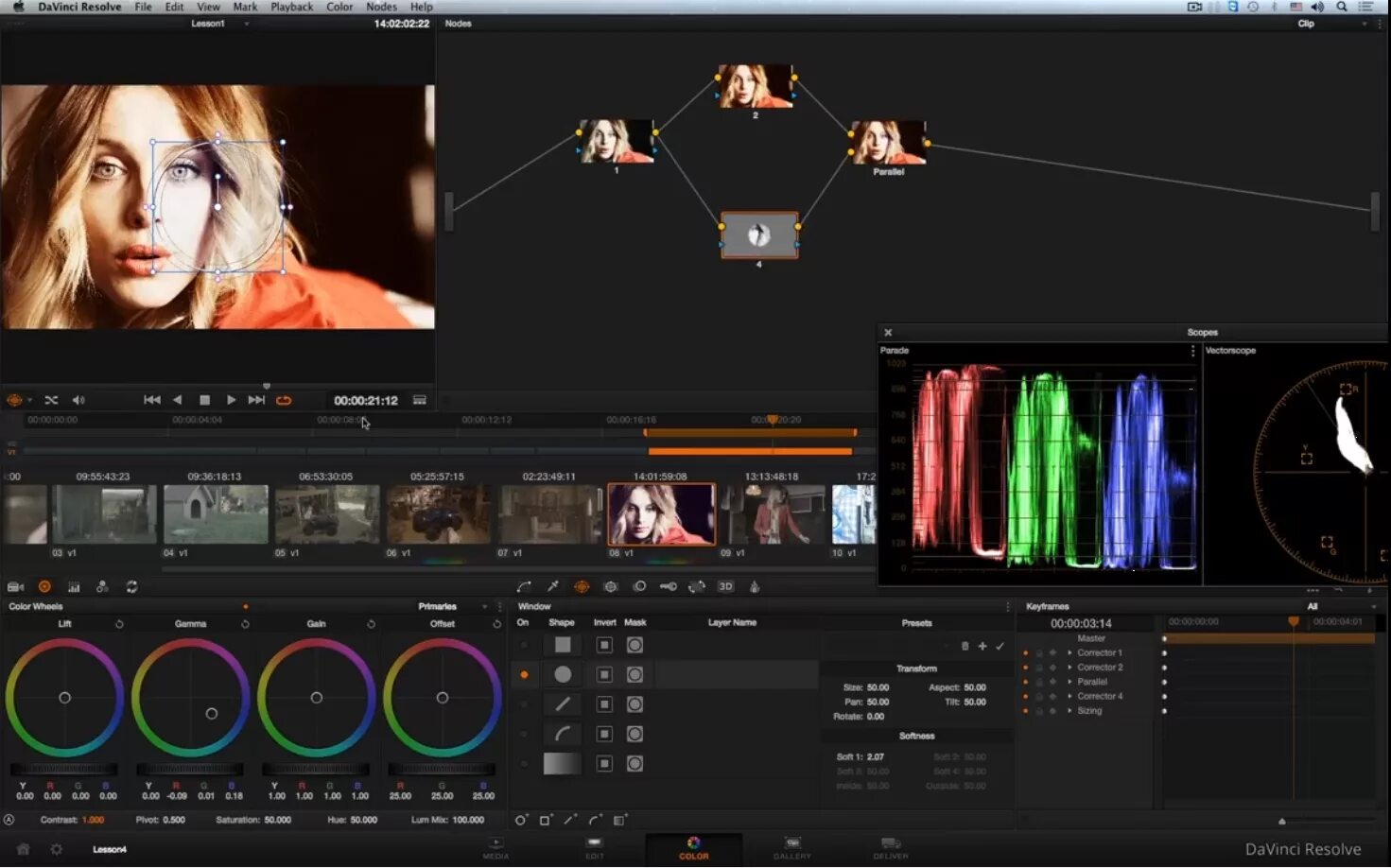Click the keyframes zoom slider handle
Screen dimensions: 1391x868
coord(1282,821)
